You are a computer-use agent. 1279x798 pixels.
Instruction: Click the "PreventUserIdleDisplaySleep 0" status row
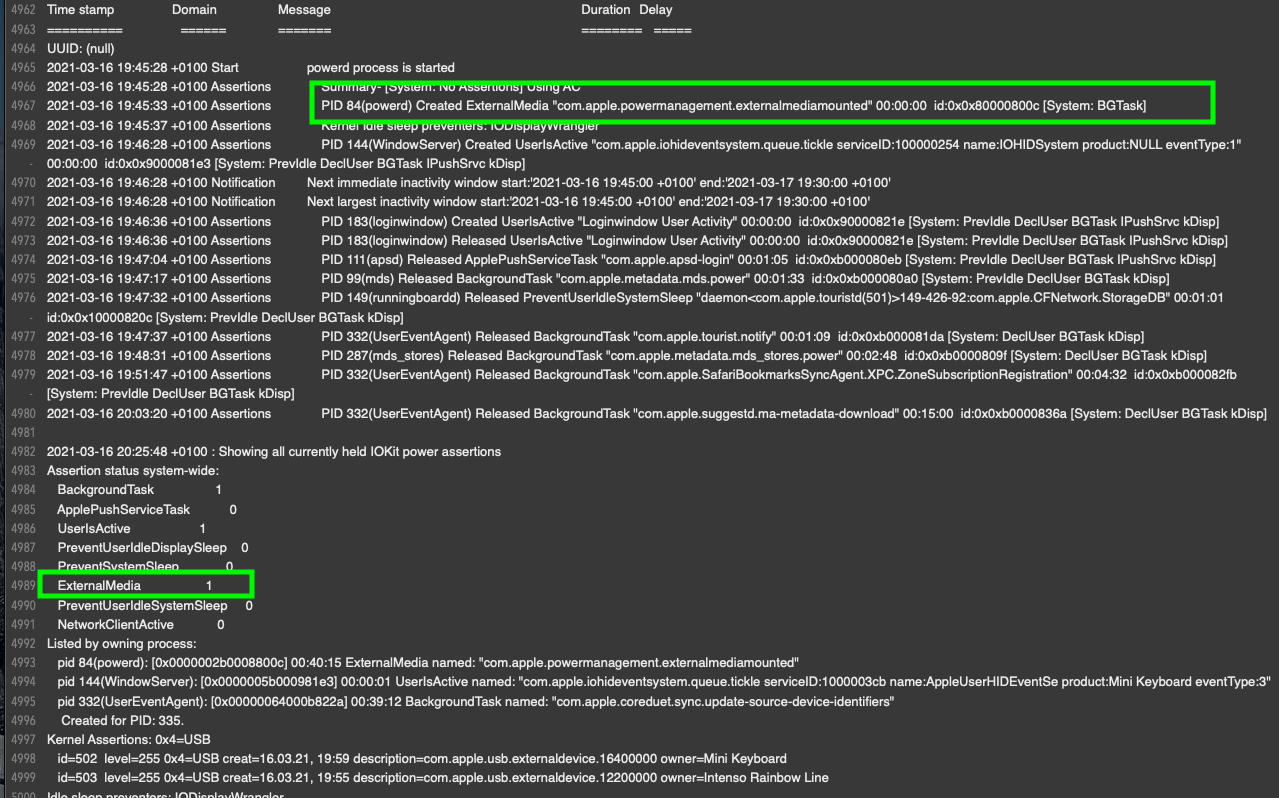pos(153,548)
